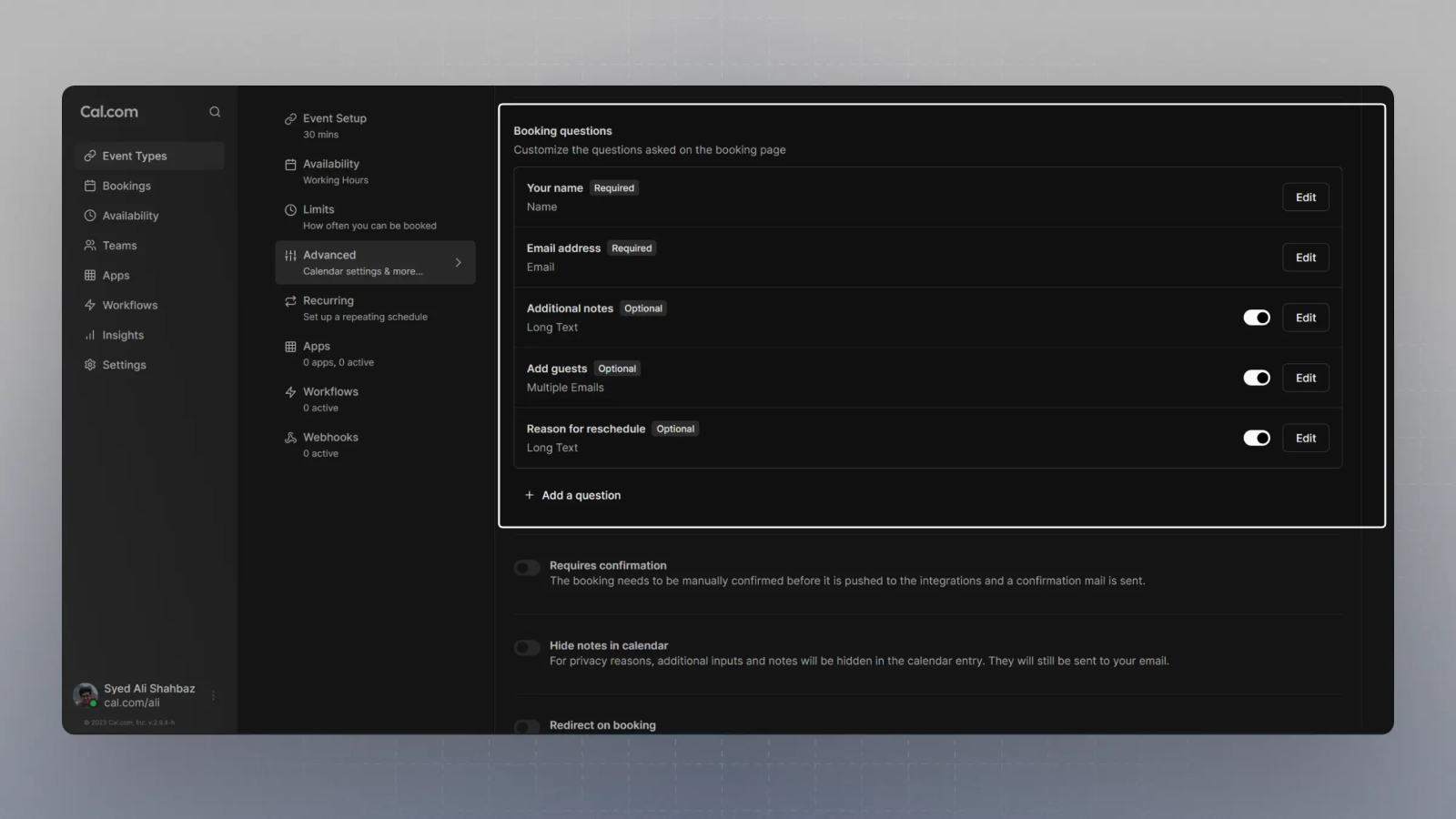Click the Limits clock icon
The height and width of the screenshot is (819, 1456).
point(290,210)
